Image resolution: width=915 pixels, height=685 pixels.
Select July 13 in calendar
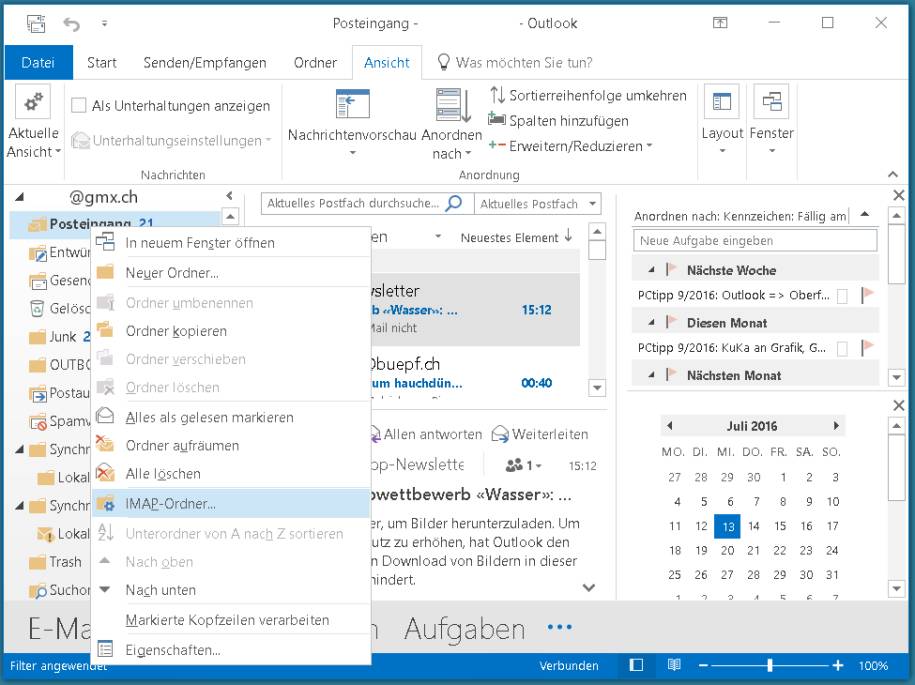coord(728,526)
